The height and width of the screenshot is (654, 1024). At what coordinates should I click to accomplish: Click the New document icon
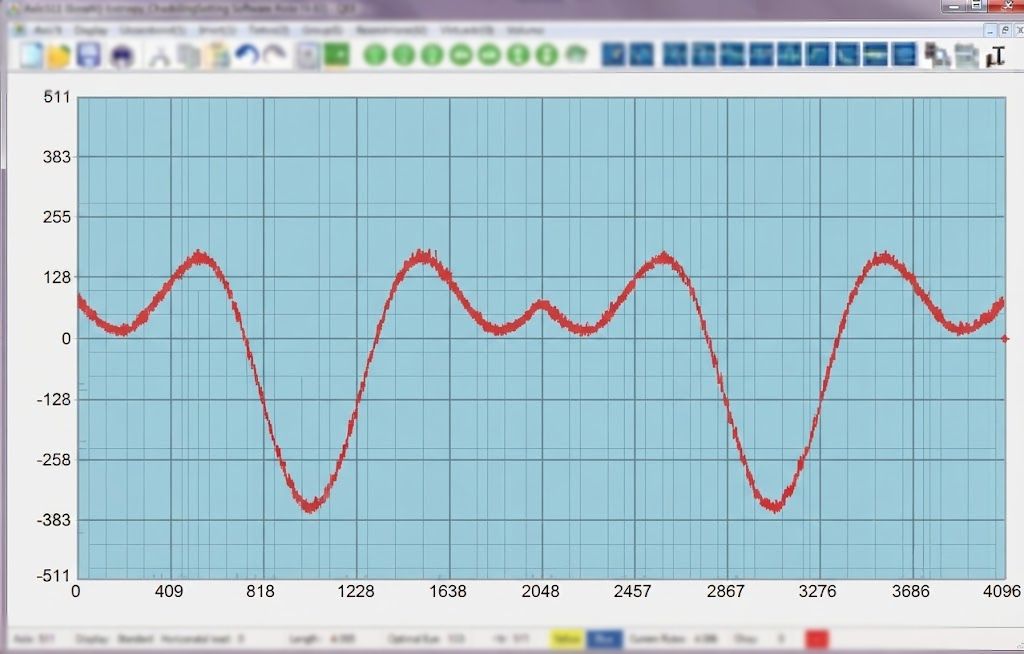click(31, 56)
